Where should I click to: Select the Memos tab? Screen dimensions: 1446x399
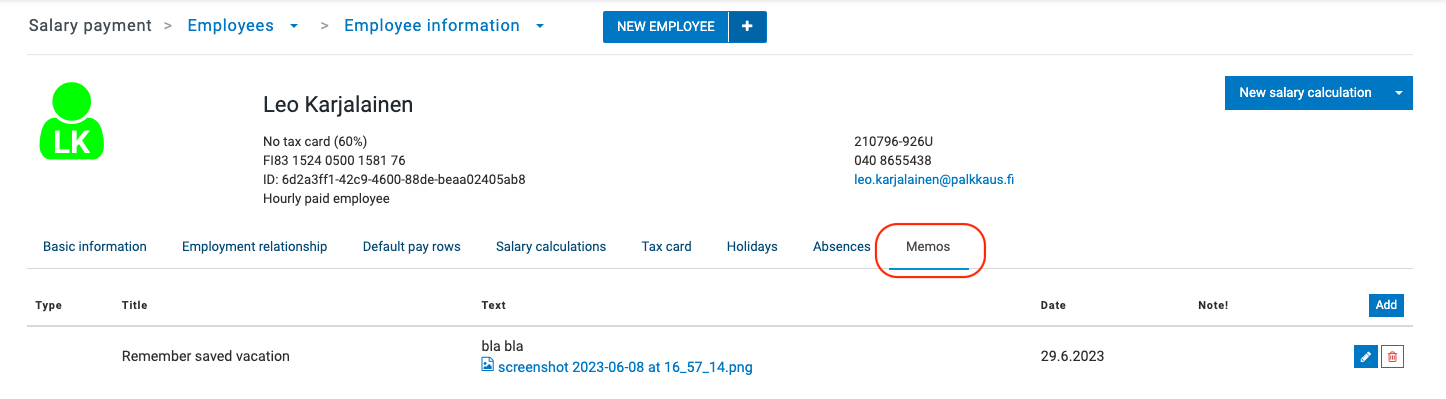928,247
